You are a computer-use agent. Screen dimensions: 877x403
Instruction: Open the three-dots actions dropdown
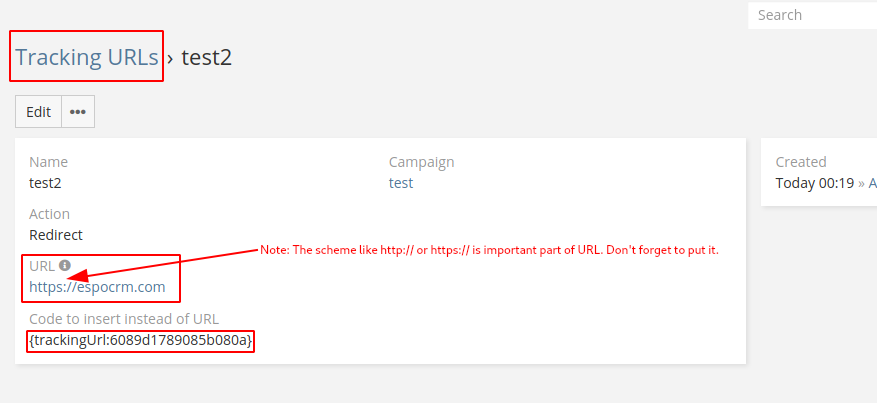coord(78,112)
